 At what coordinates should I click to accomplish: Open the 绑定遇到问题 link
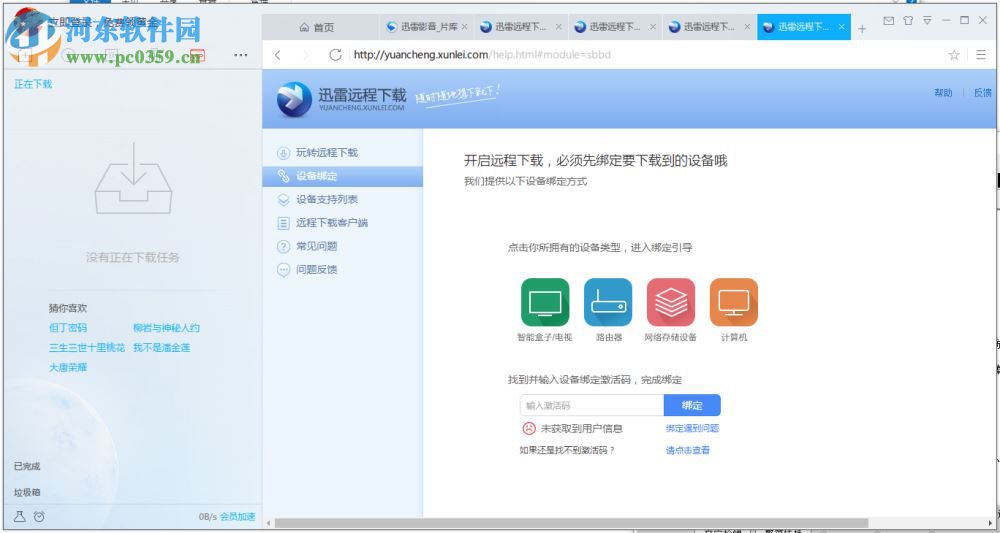pyautogui.click(x=692, y=428)
